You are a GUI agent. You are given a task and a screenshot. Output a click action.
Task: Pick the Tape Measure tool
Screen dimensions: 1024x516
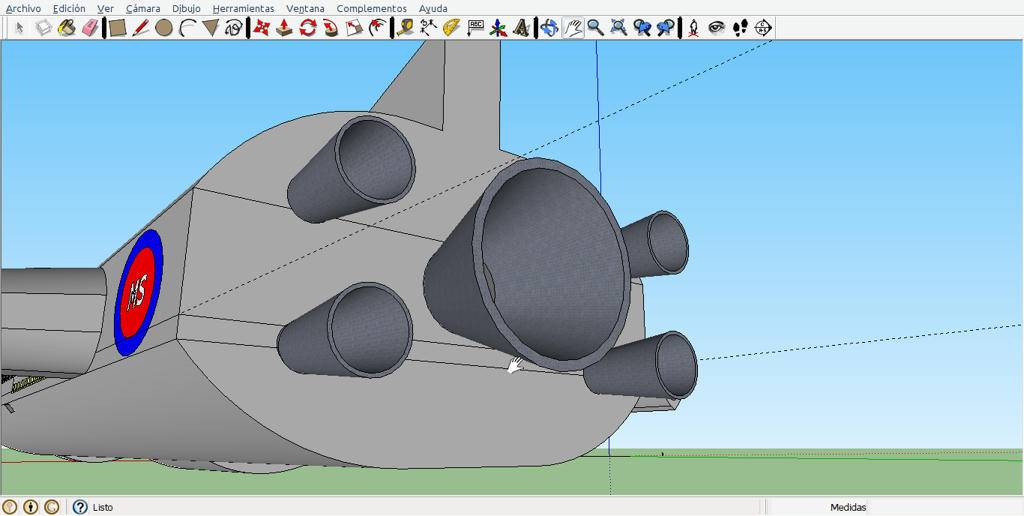pyautogui.click(x=405, y=27)
